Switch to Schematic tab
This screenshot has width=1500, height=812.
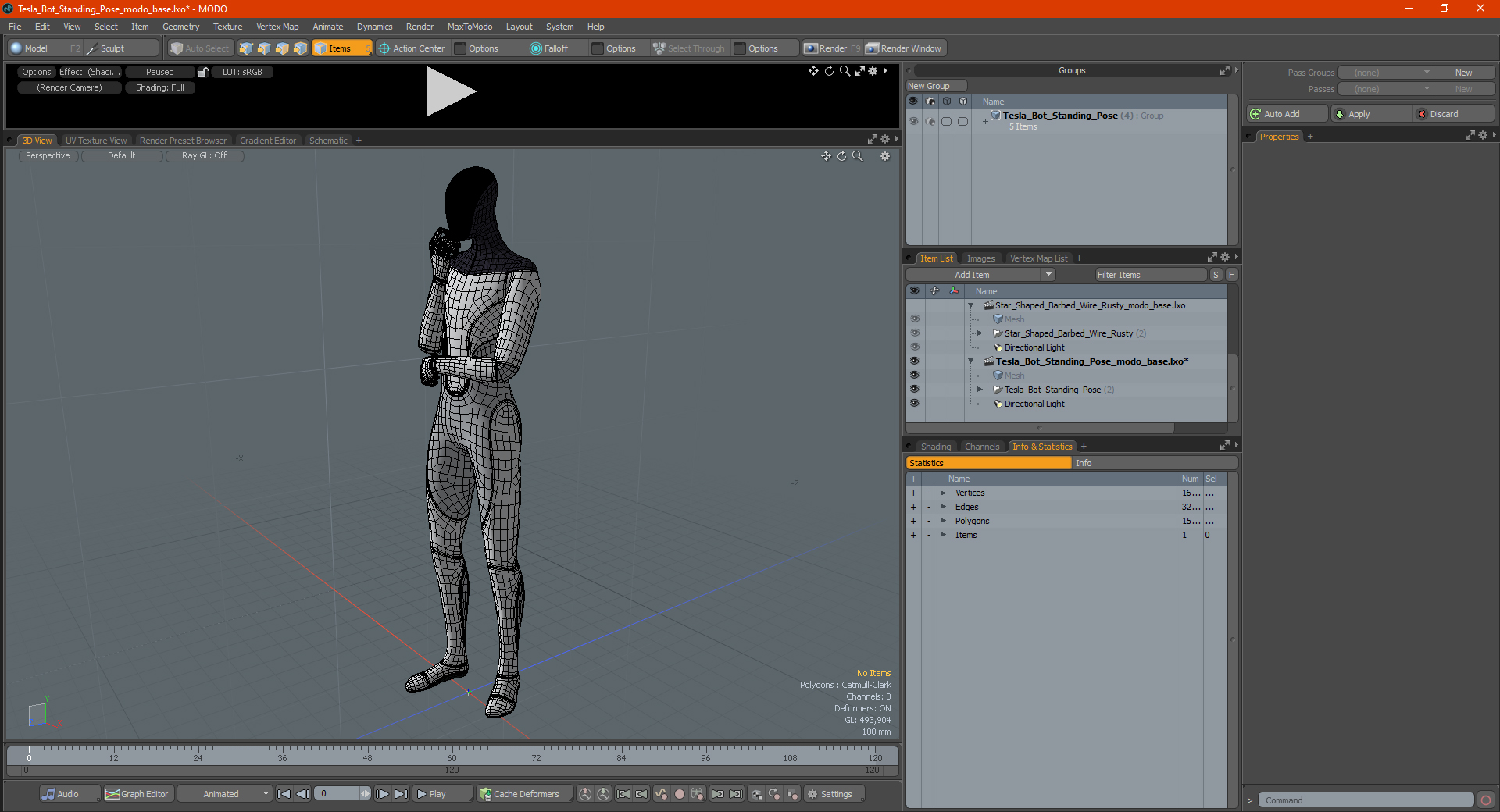point(328,141)
